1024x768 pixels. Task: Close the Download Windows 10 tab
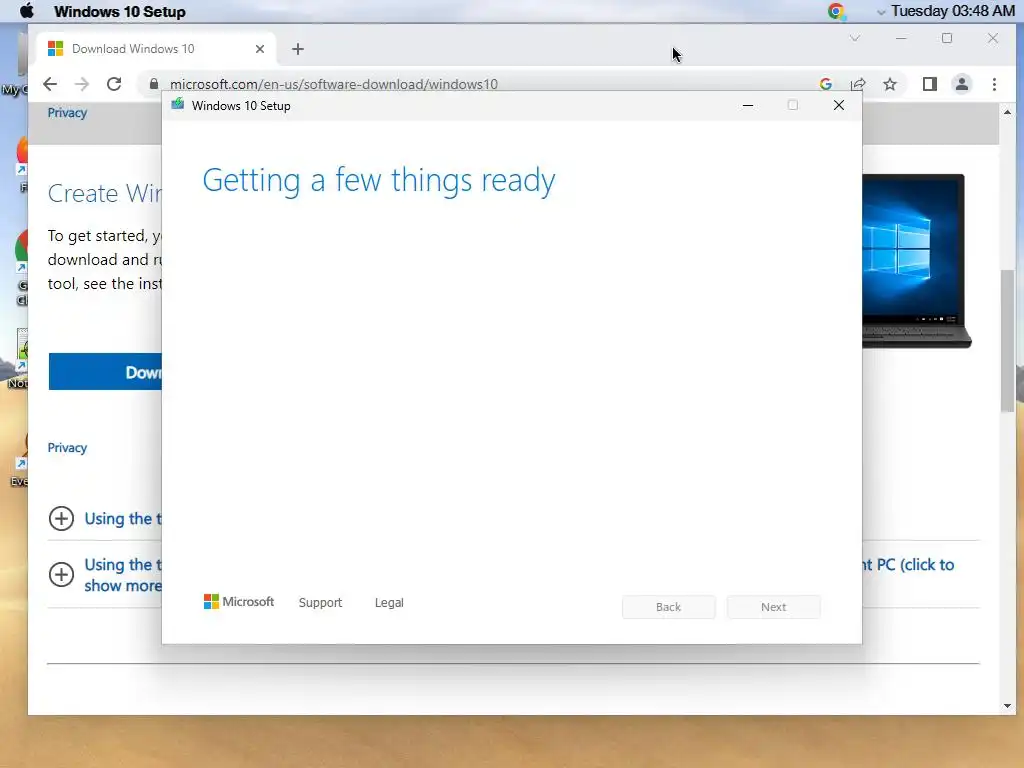260,49
